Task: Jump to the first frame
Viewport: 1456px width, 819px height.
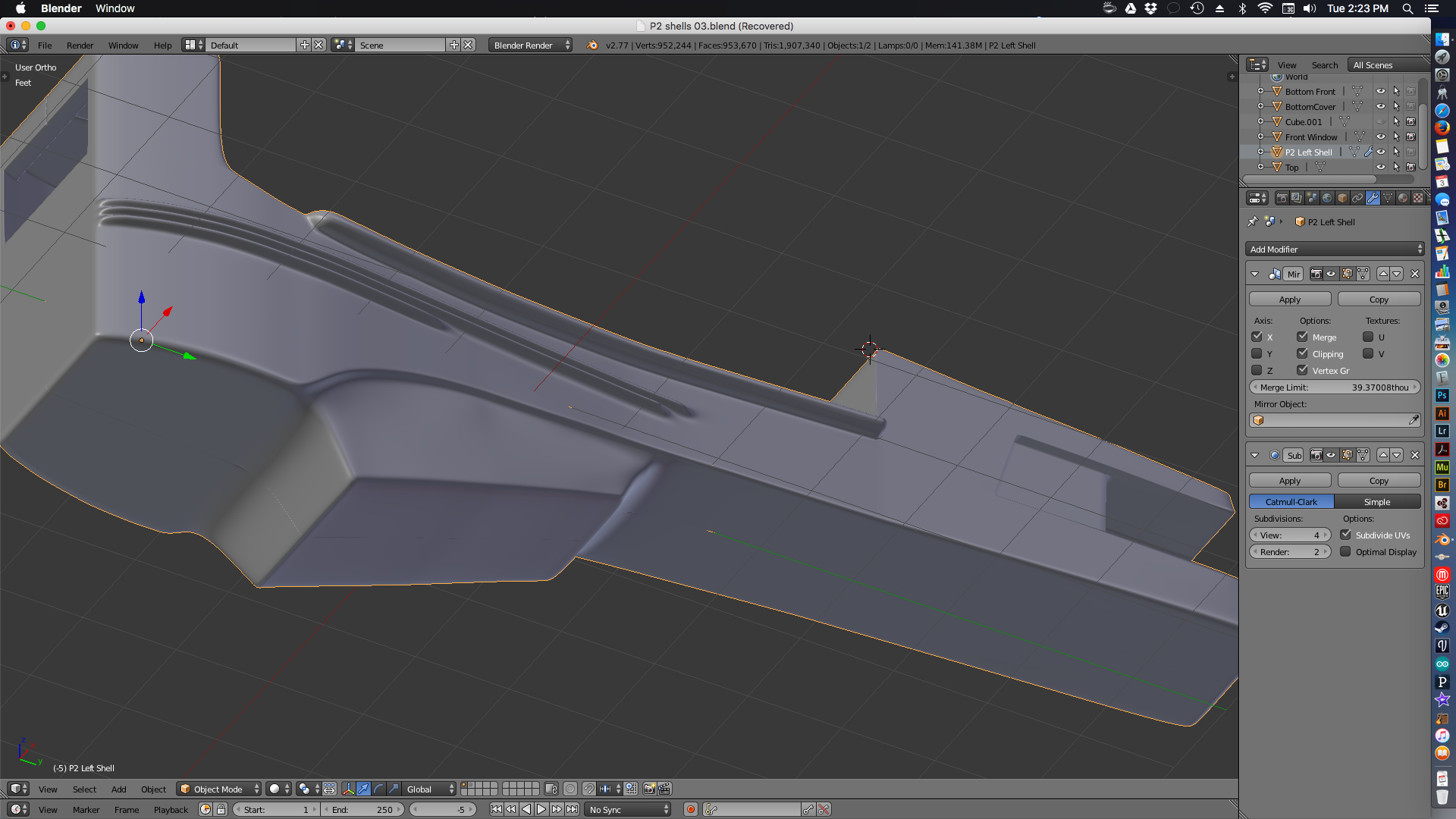Action: (x=496, y=809)
